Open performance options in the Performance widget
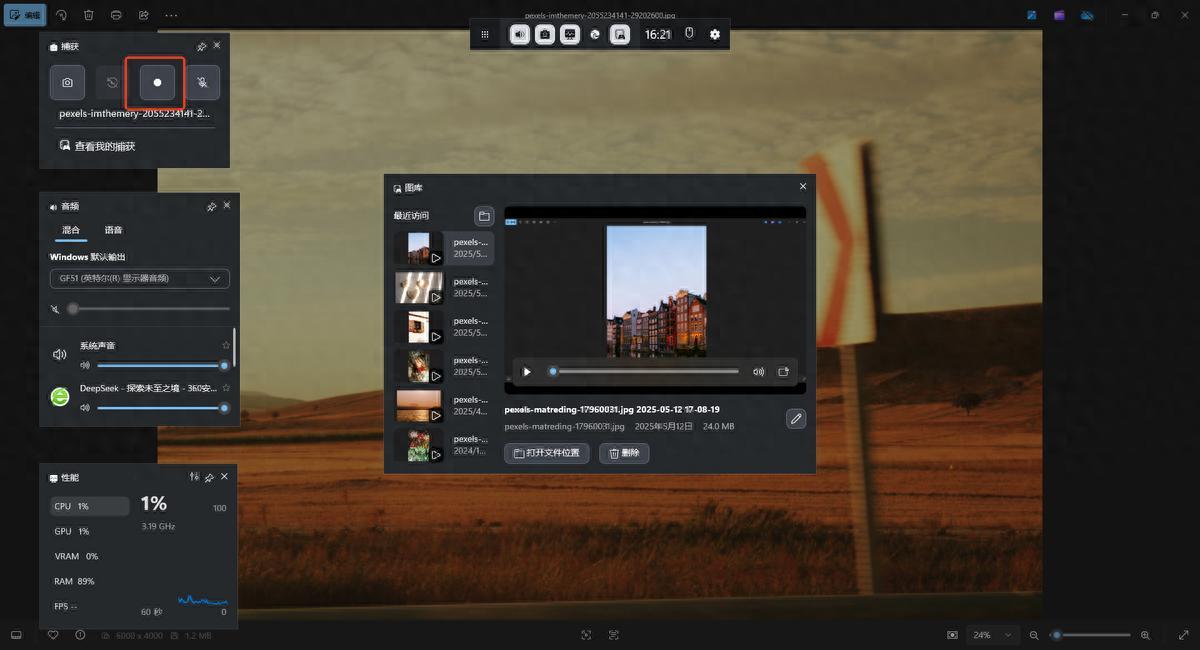The height and width of the screenshot is (650, 1200). pyautogui.click(x=194, y=477)
